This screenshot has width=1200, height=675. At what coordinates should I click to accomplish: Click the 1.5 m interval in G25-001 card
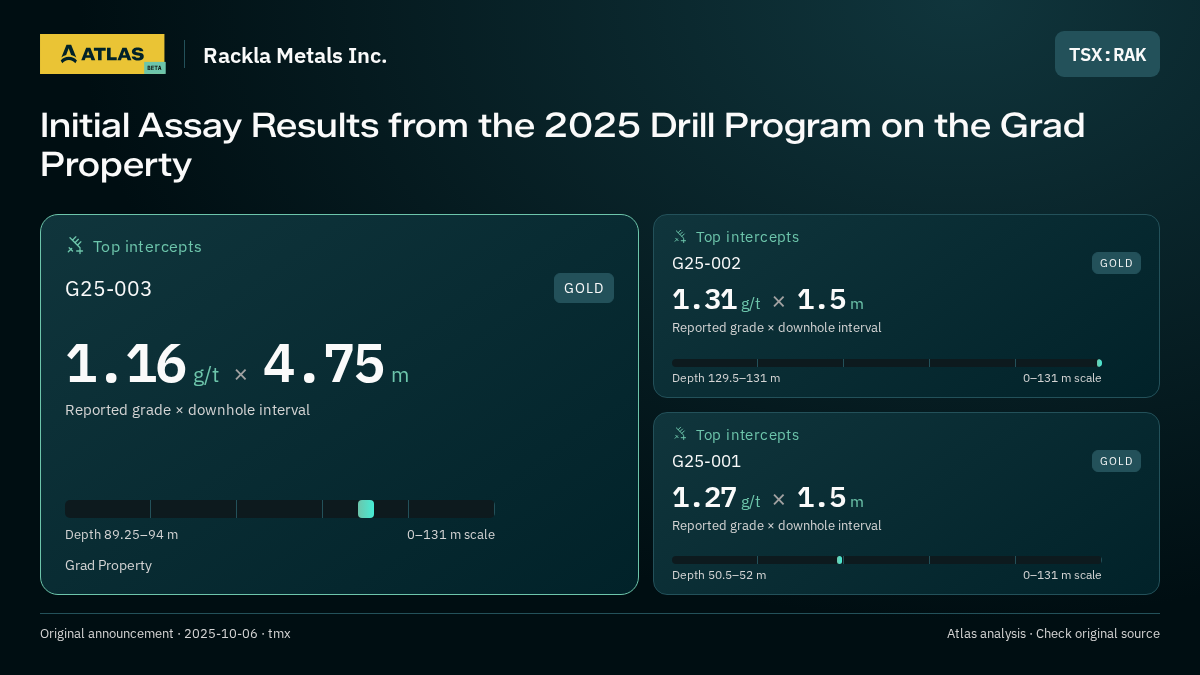click(x=830, y=497)
